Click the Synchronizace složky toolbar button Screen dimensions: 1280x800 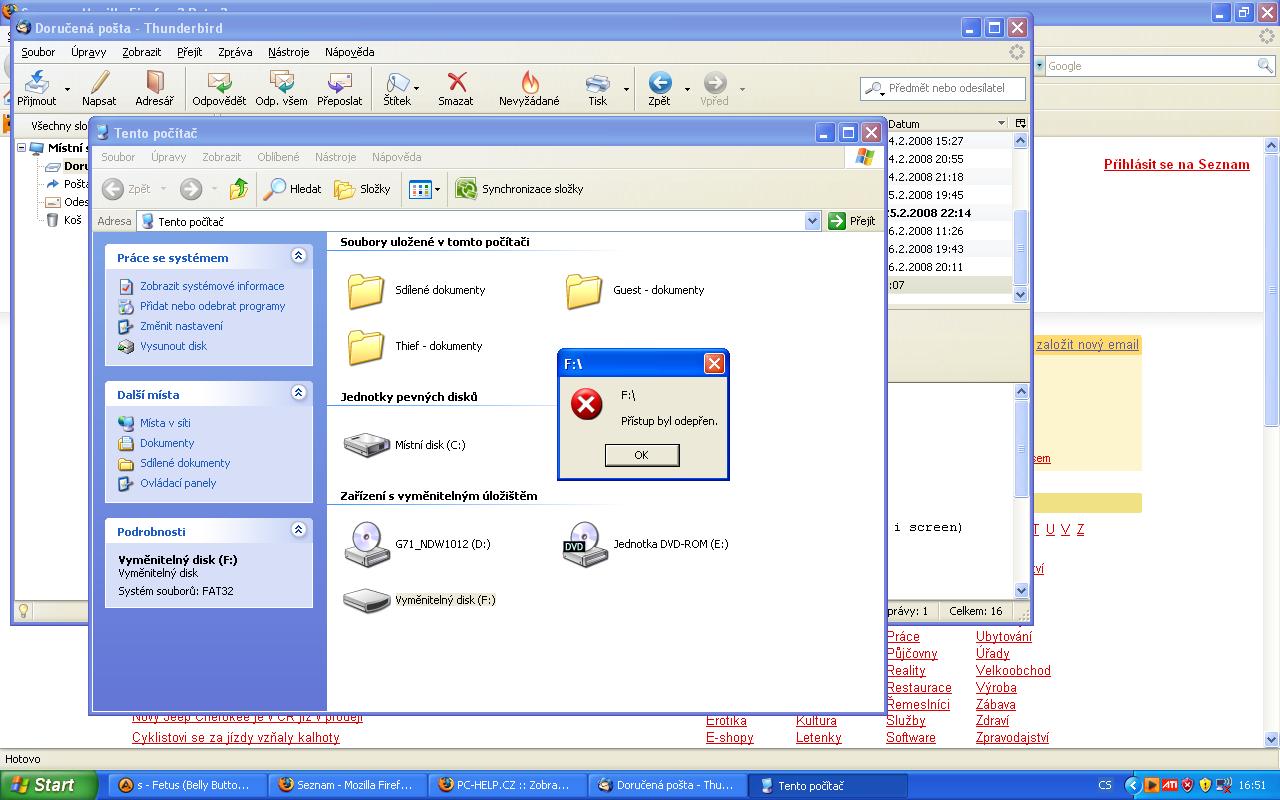point(519,189)
